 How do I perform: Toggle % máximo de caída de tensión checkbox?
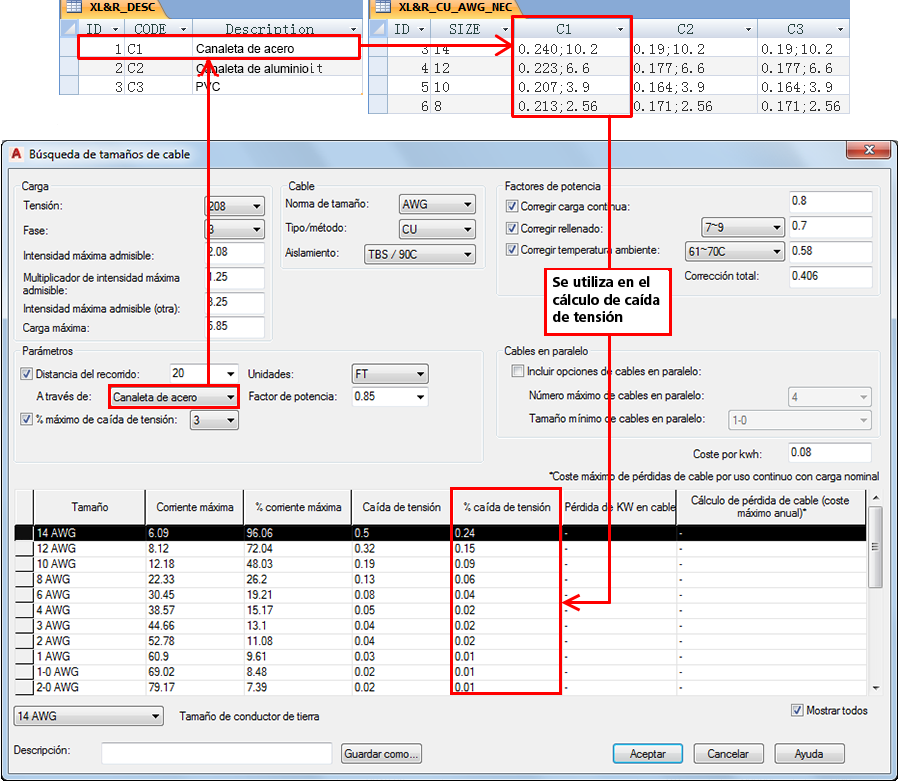pyautogui.click(x=26, y=419)
